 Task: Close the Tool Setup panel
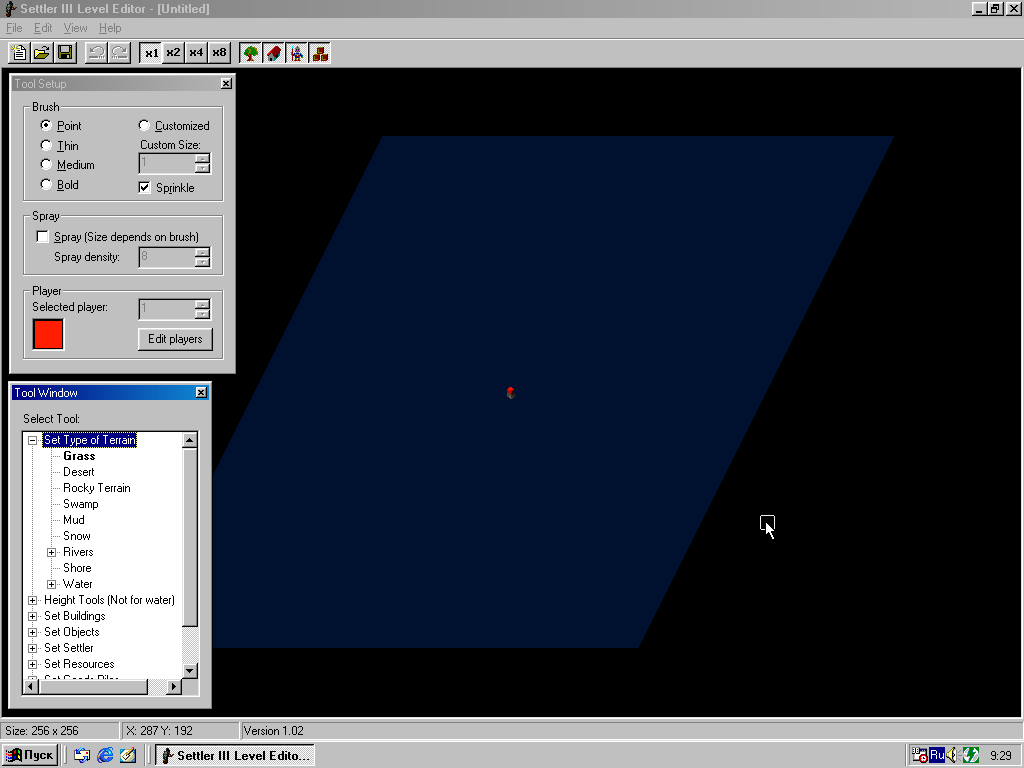226,84
